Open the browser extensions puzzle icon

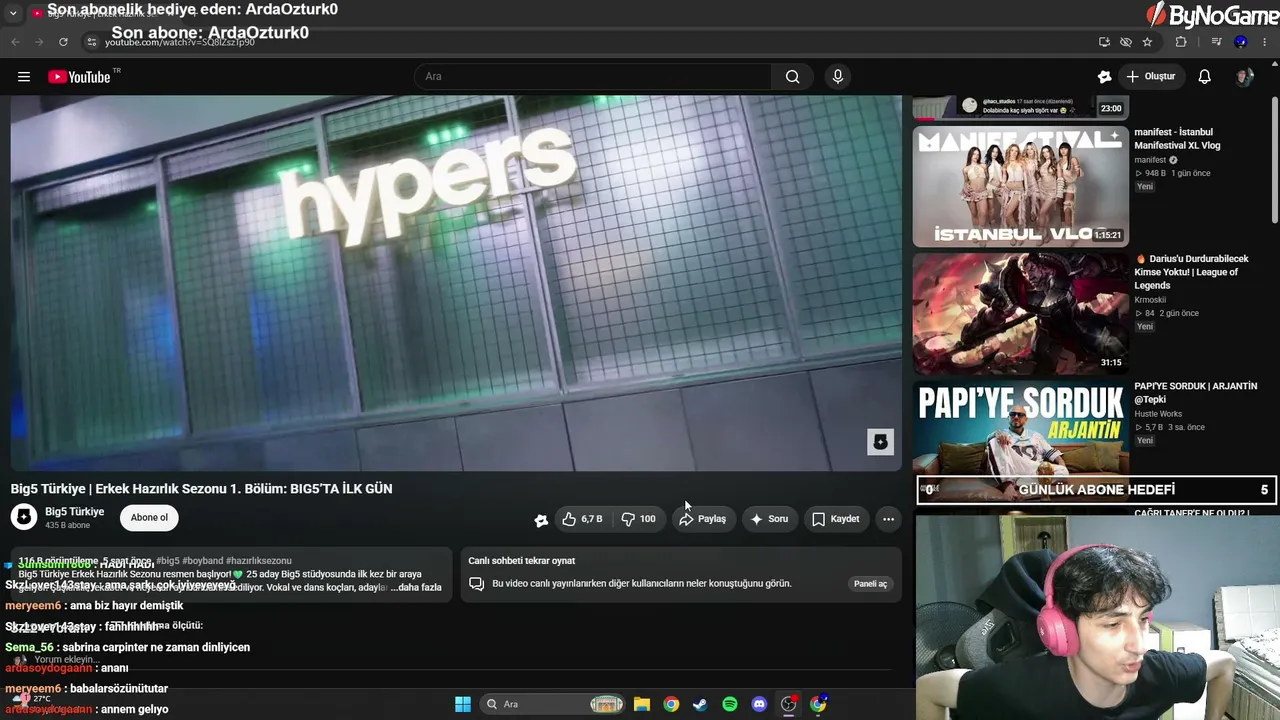[x=1181, y=42]
